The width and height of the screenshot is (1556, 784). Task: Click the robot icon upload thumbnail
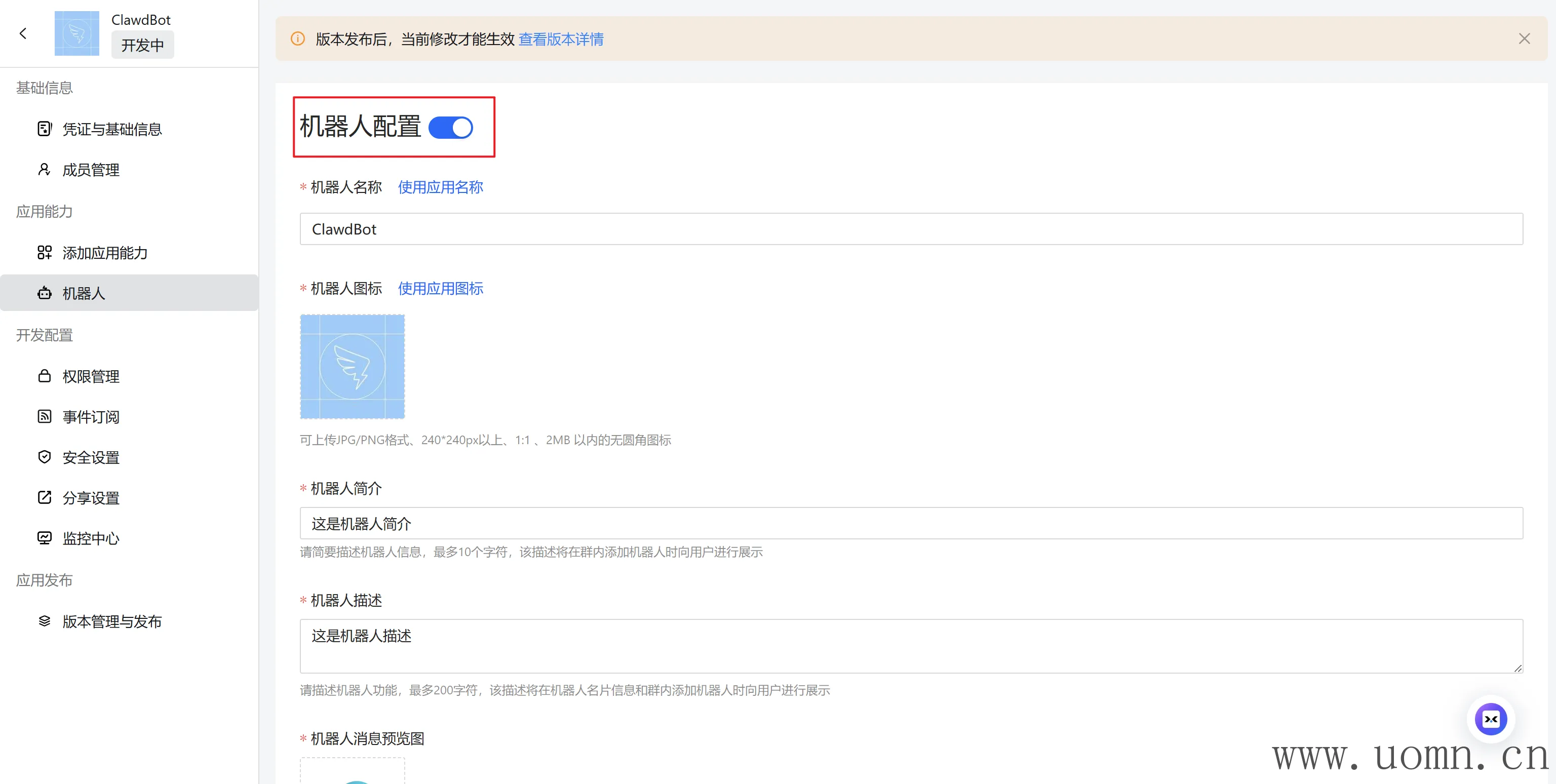click(352, 367)
